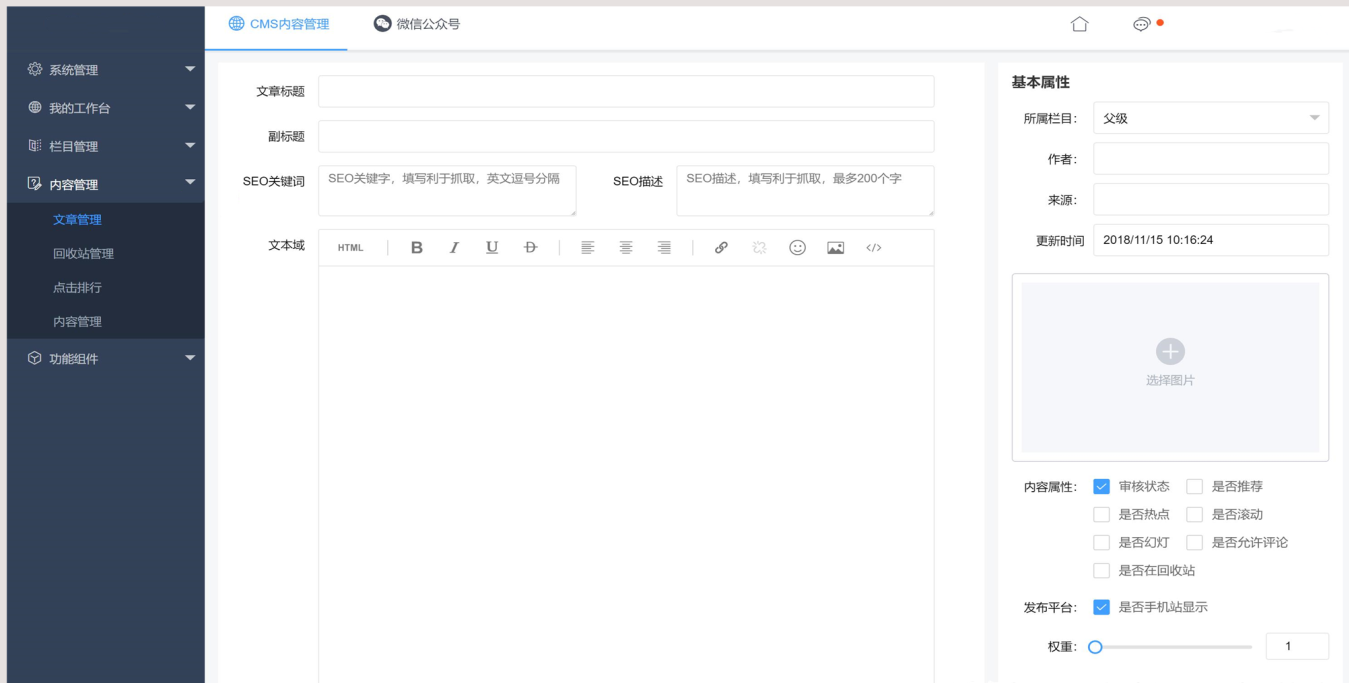Focus the SEO描述 textarea
The height and width of the screenshot is (683, 1349).
tap(805, 191)
